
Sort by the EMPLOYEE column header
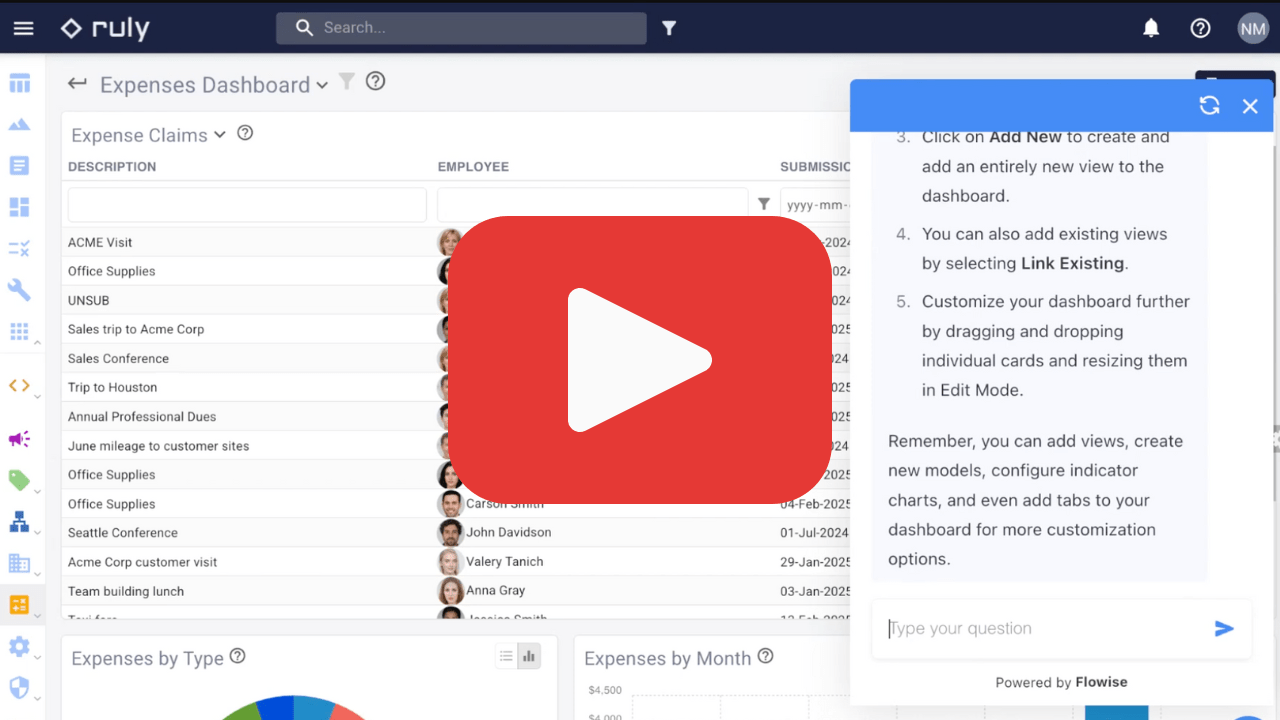pyautogui.click(x=473, y=167)
